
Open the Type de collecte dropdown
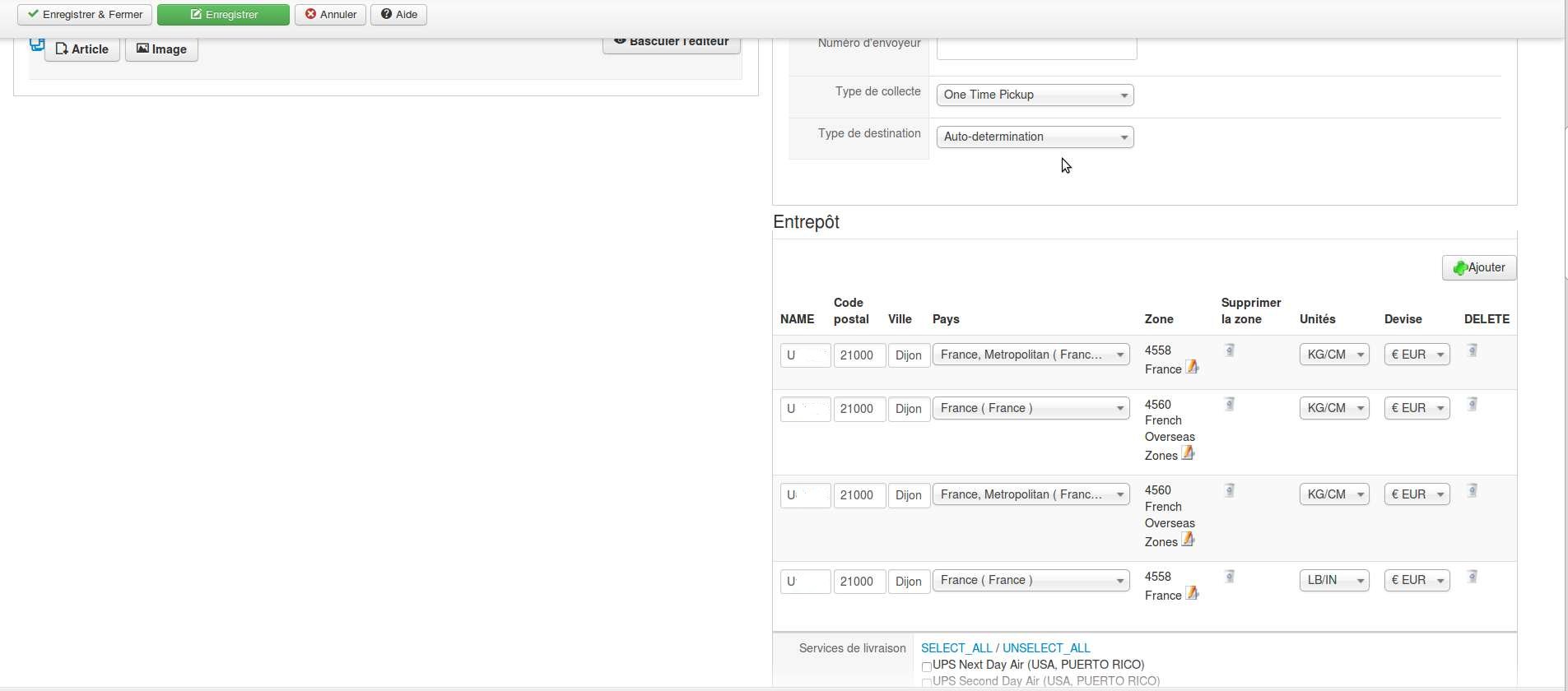coord(1035,95)
